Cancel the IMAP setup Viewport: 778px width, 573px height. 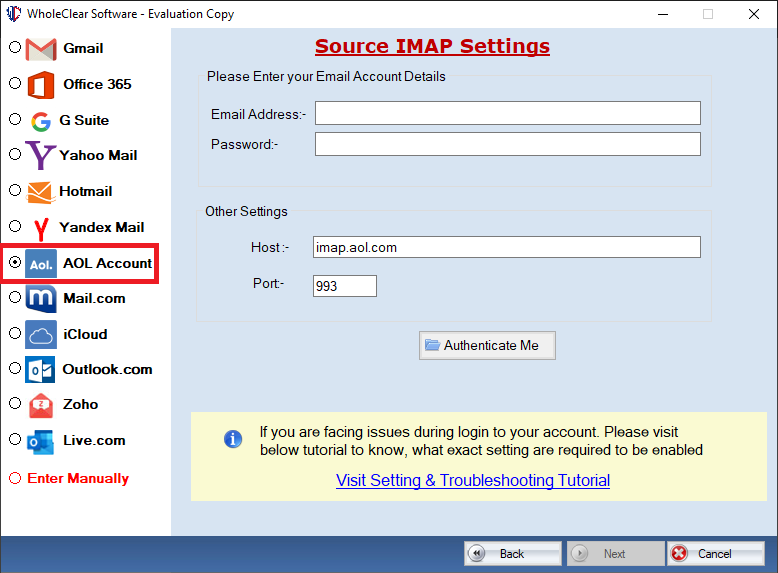(715, 553)
